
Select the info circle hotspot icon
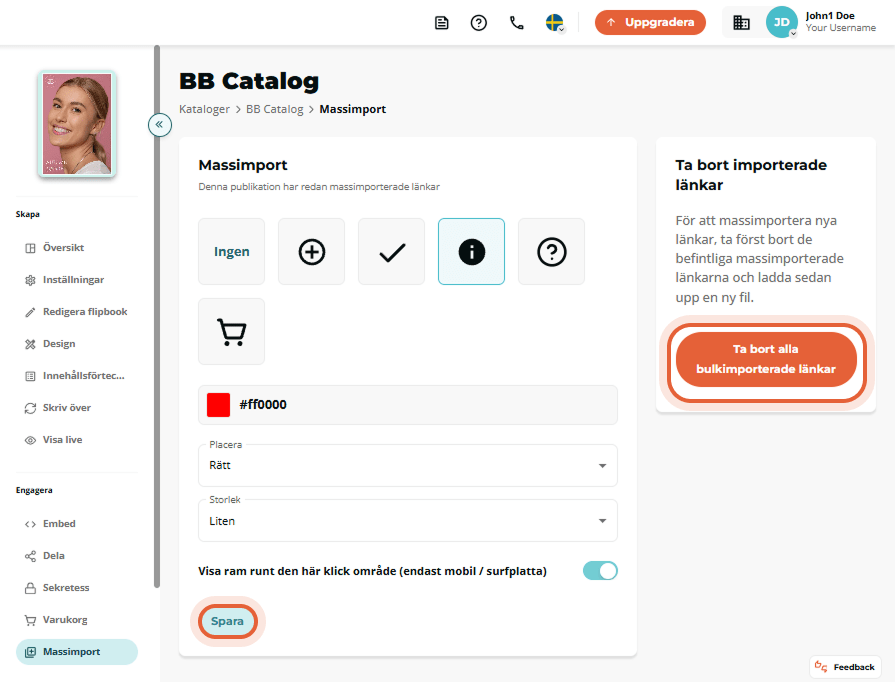click(x=471, y=252)
